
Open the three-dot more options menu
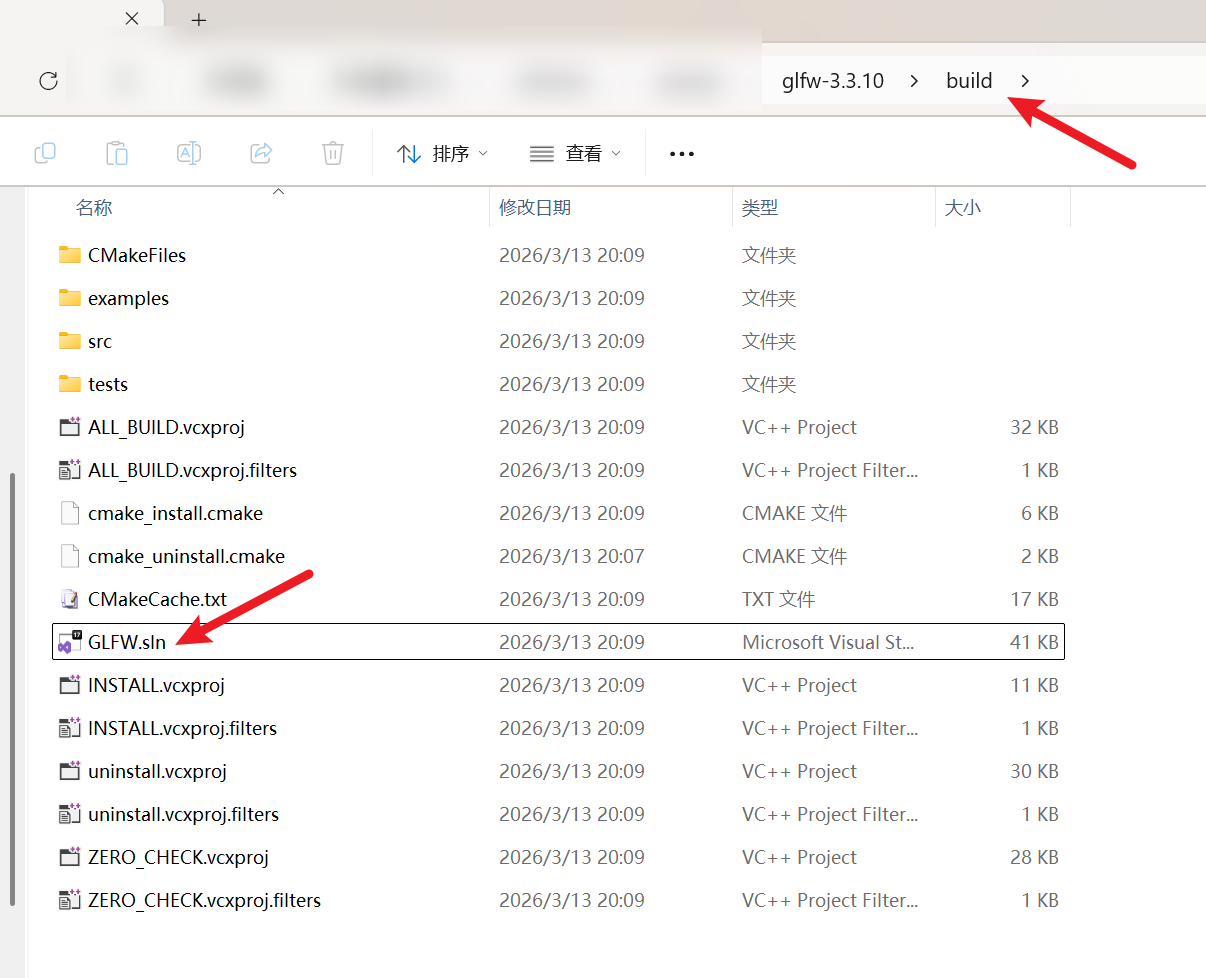pyautogui.click(x=681, y=154)
